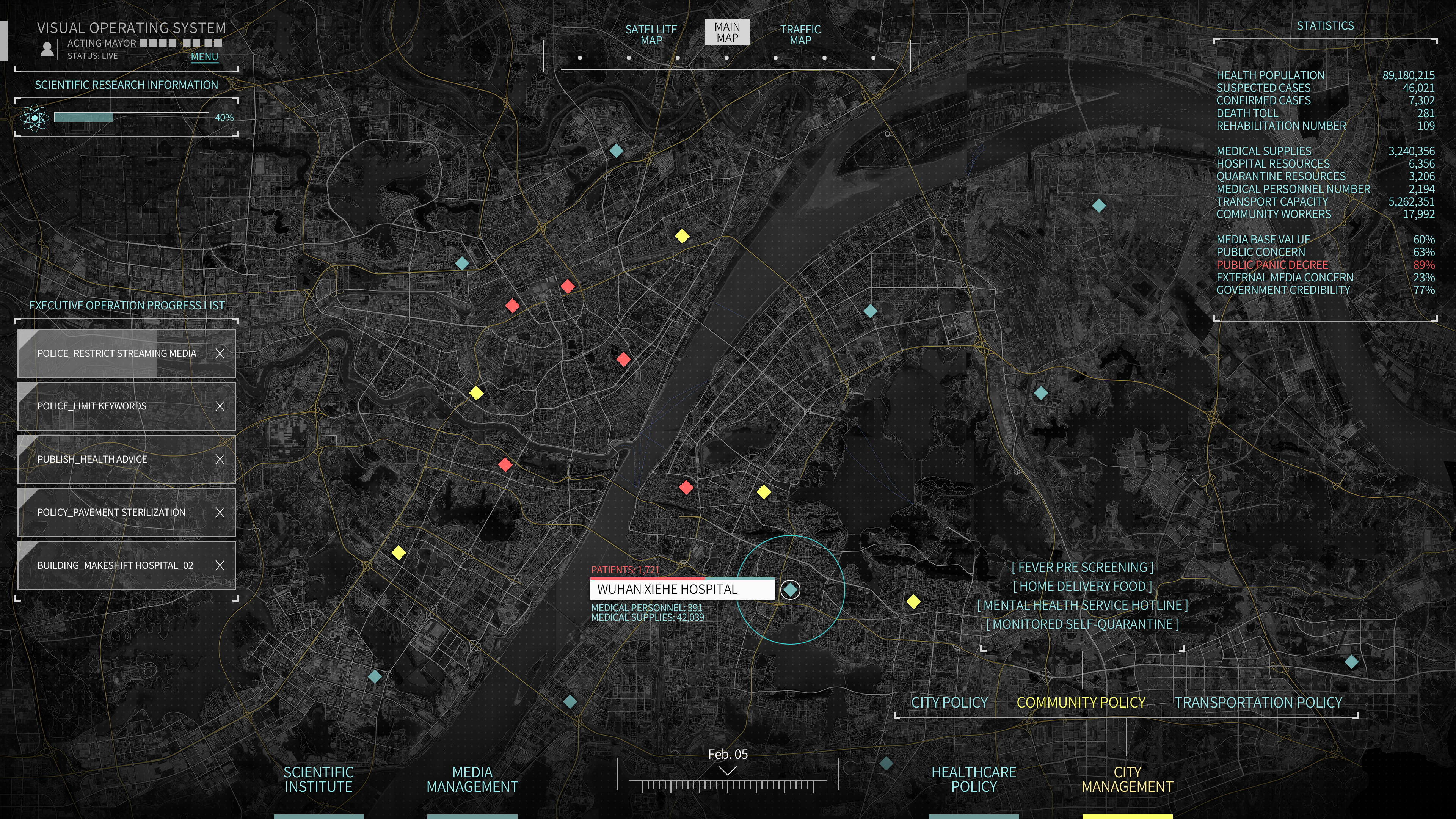Viewport: 1456px width, 819px height.
Task: Remove Policy_Pavement Sterilization from the list
Action: (x=220, y=513)
